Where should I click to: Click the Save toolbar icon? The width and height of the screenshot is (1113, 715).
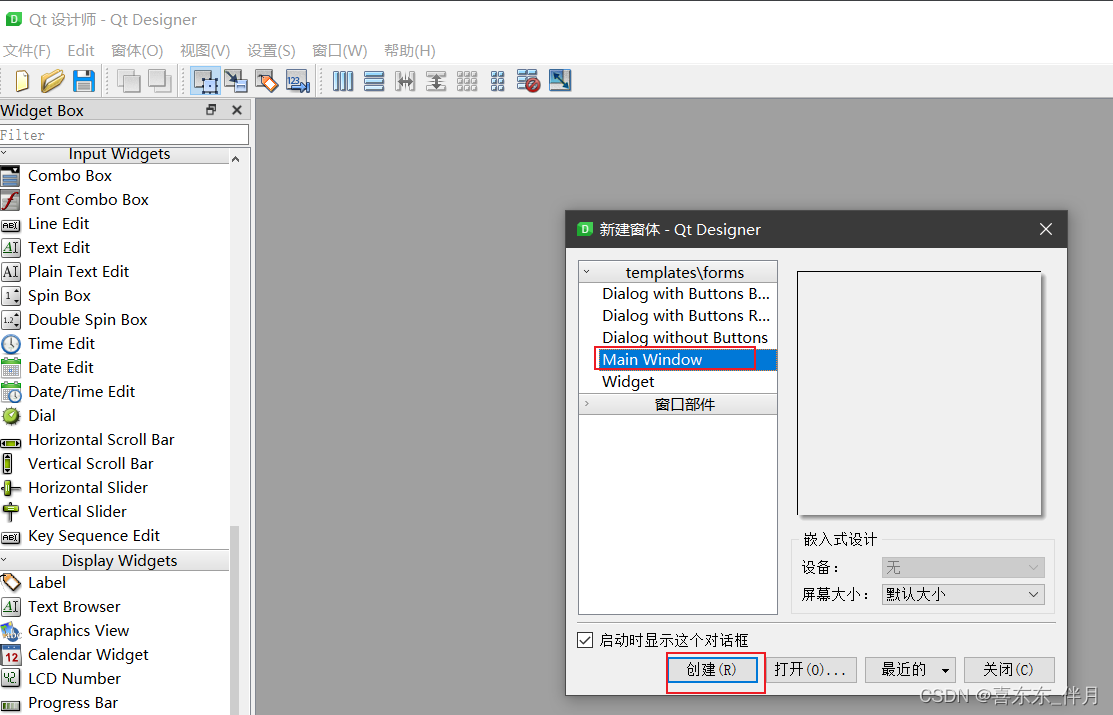tap(84, 81)
